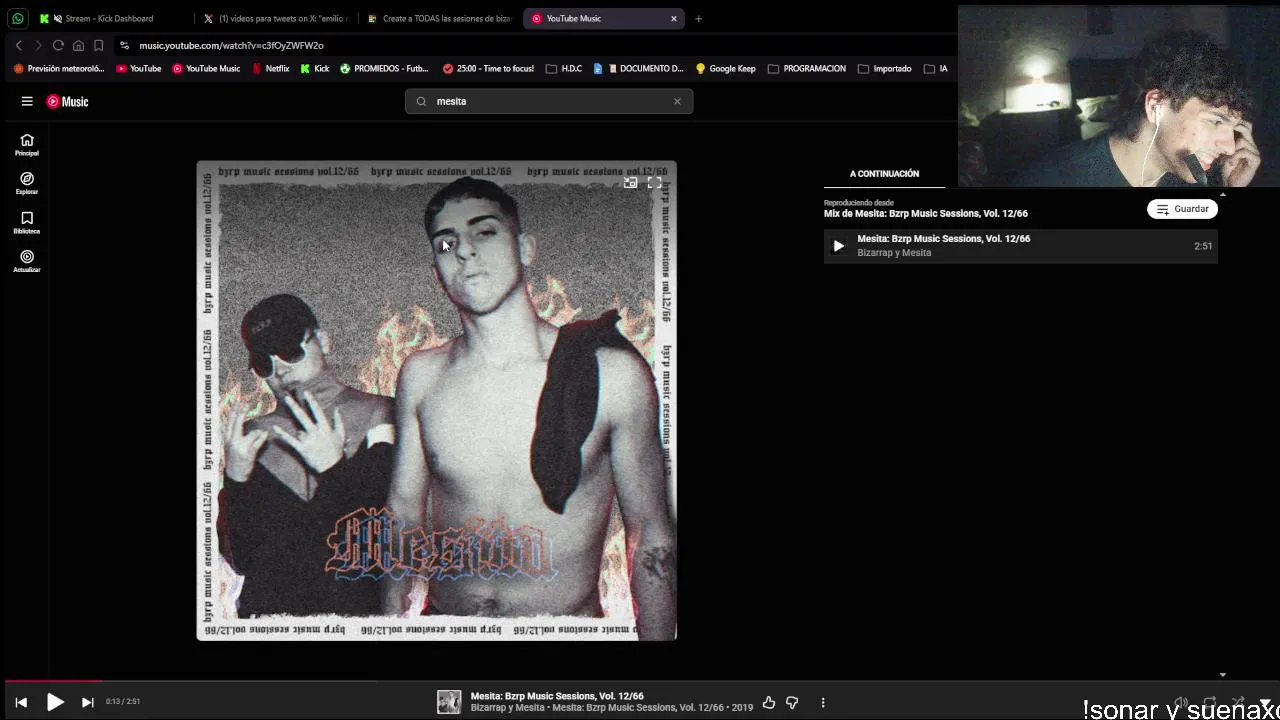Open the Kick bookmark

pos(314,69)
